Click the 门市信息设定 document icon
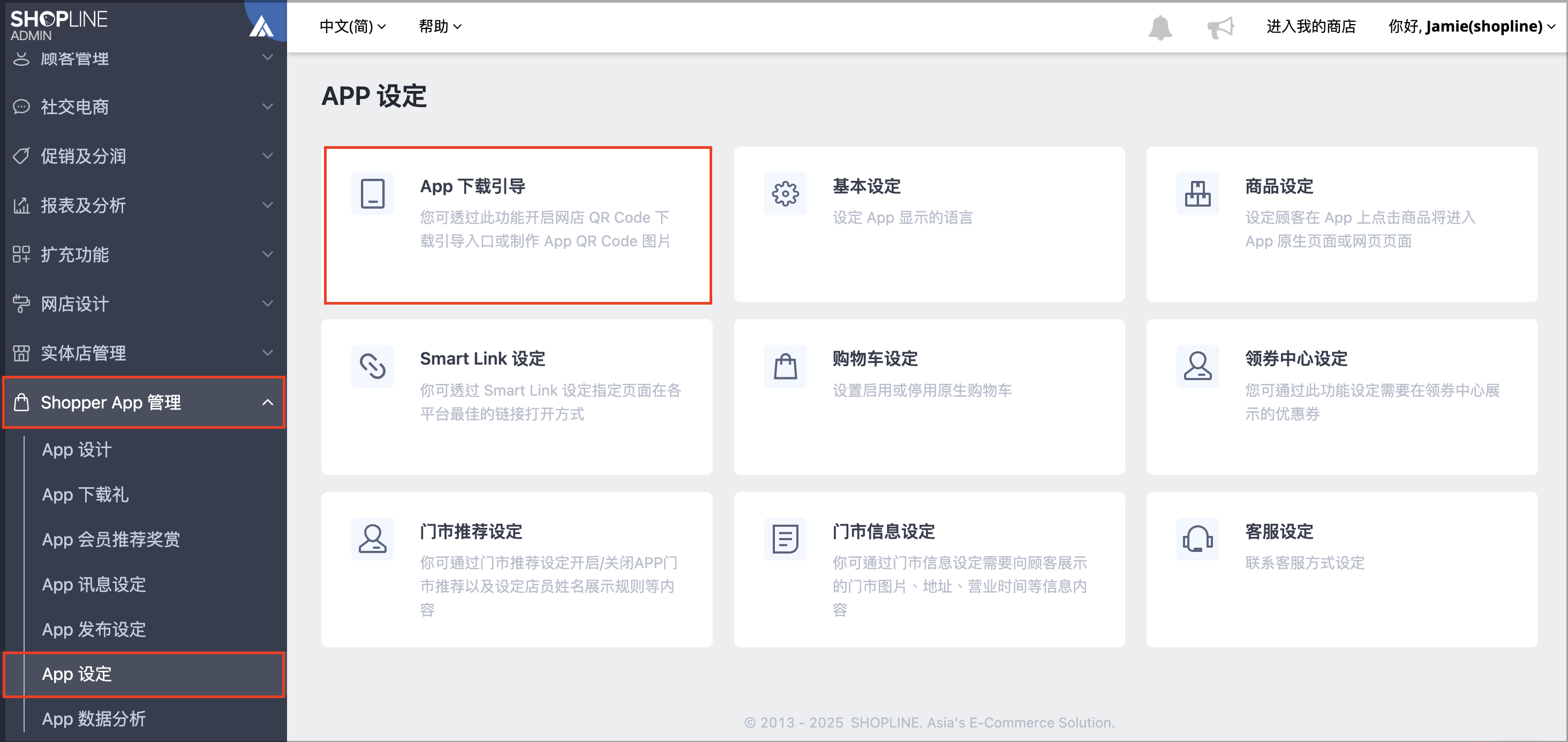 (x=785, y=539)
